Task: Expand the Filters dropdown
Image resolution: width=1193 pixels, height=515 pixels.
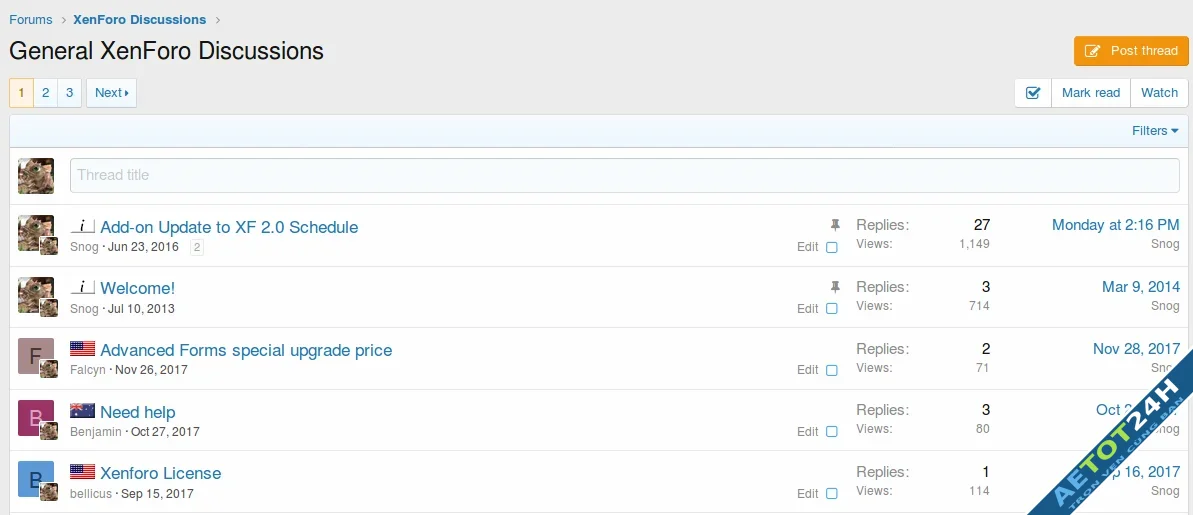Action: [1155, 131]
